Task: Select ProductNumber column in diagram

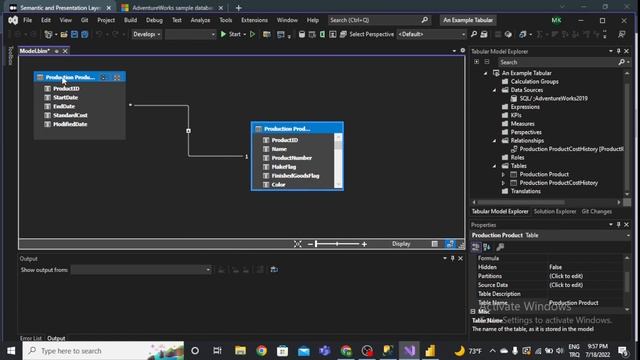Action: 291,158
